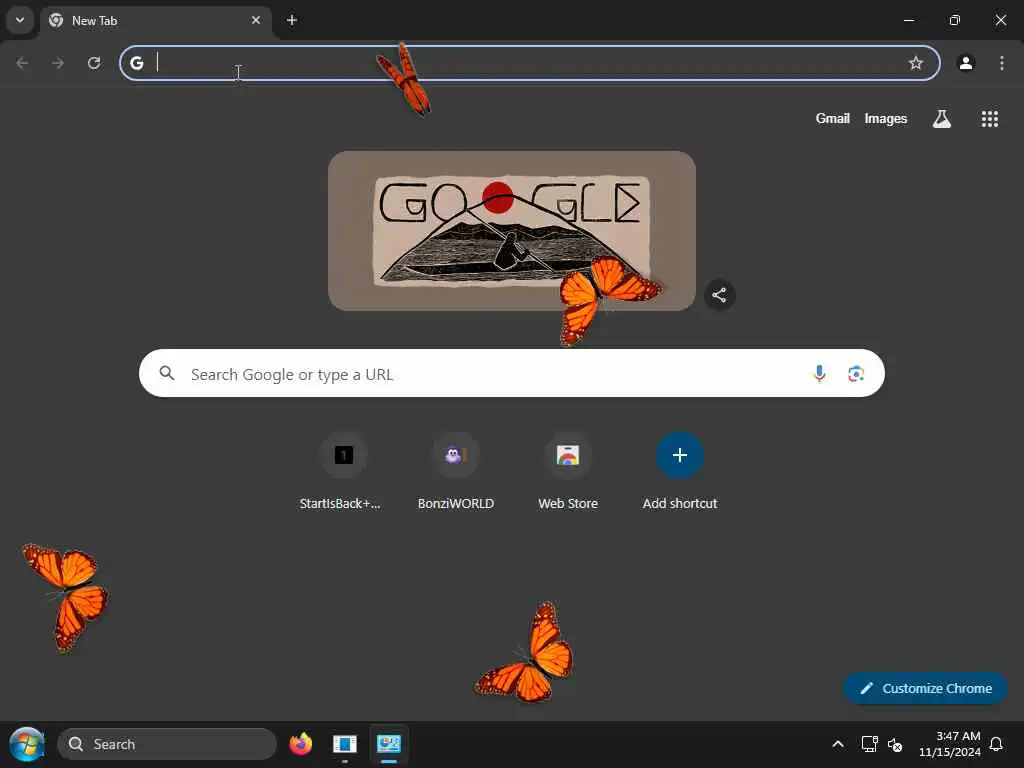Click the magnifier icon in search box
Viewport: 1024px width, 768px height.
pos(167,373)
